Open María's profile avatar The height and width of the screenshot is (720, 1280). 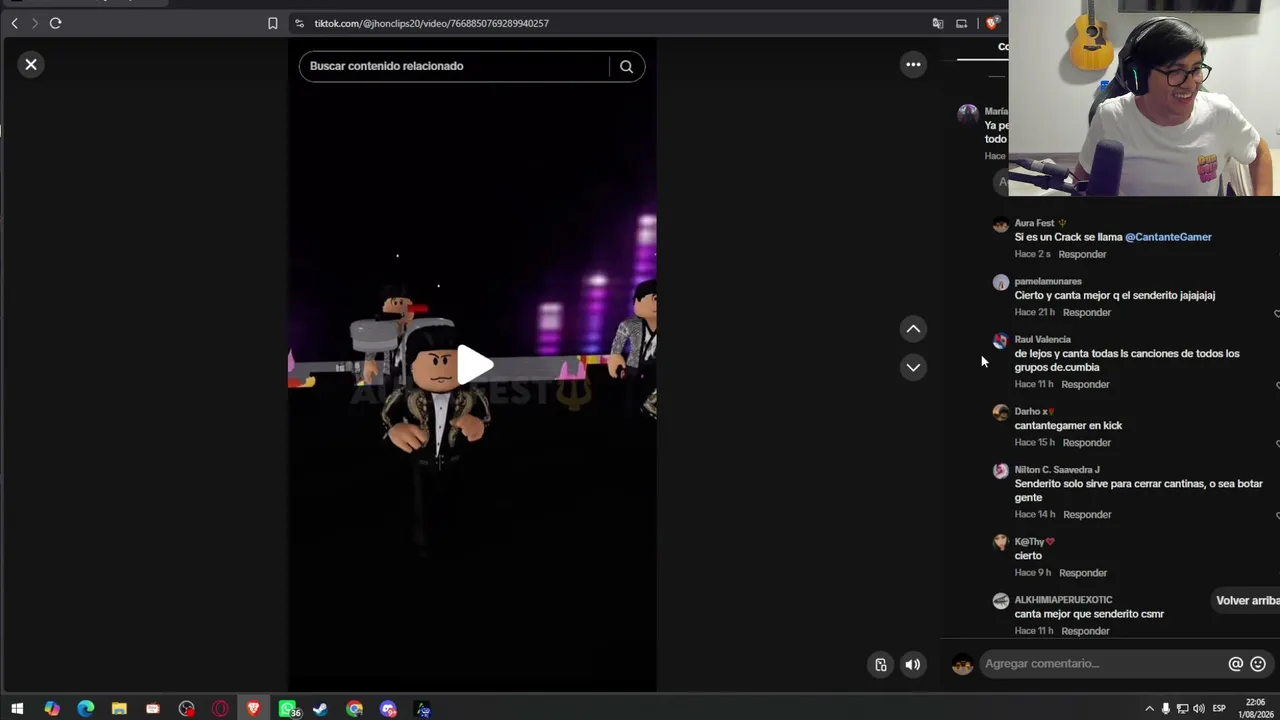[967, 114]
